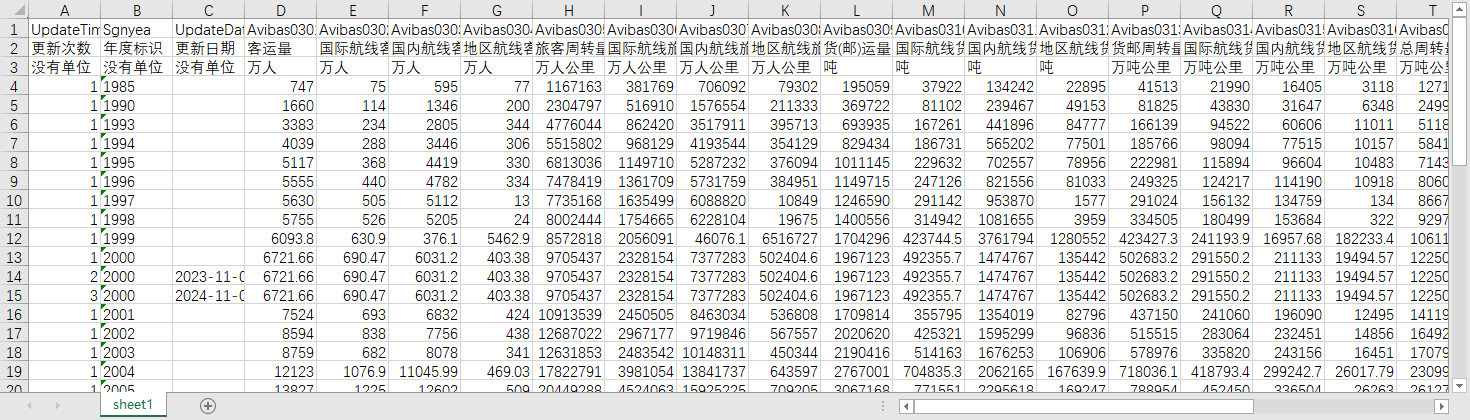Click cell containing 更新次数
1470x420 pixels.
pos(65,48)
